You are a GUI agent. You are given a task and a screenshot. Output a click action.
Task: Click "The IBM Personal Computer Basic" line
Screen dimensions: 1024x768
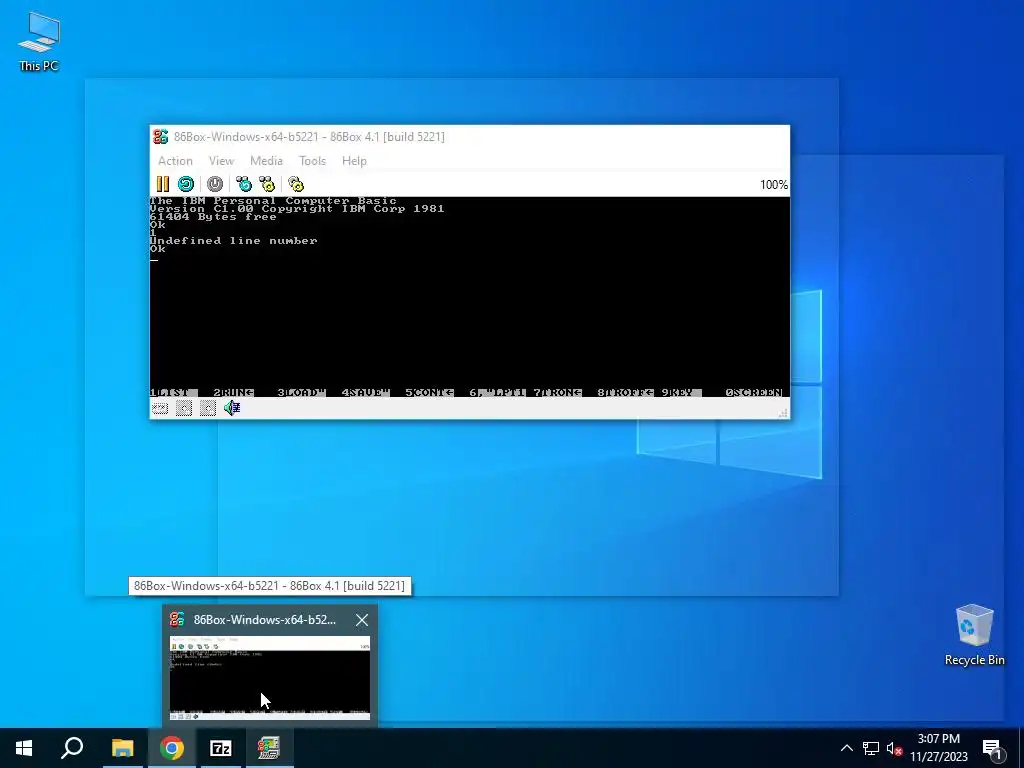coord(273,200)
